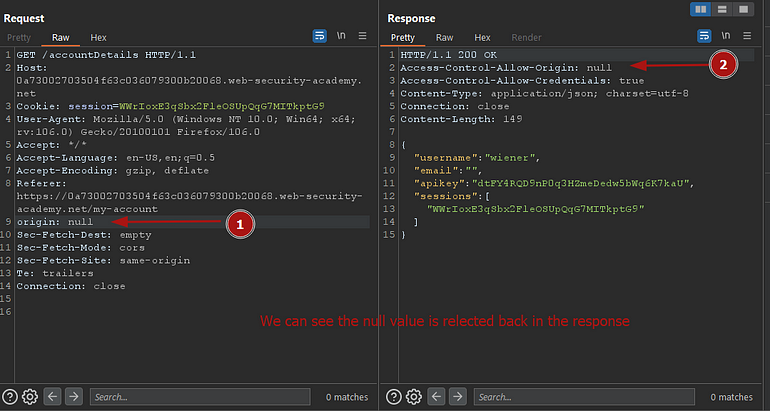
Task: Click the Sec-Fetch-Dest: empty line
Action: [x=83, y=235]
